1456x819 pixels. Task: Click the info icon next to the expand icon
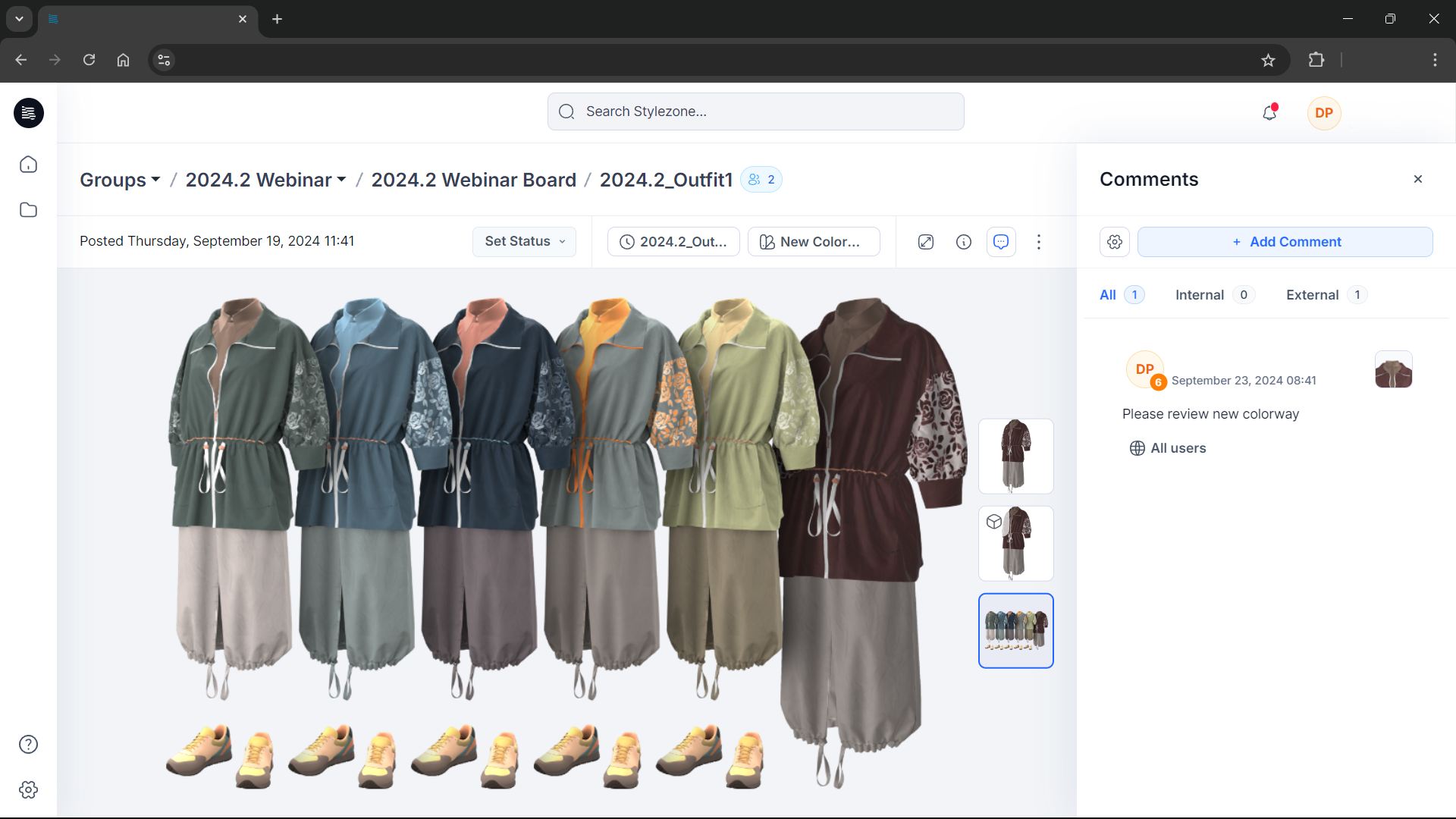point(963,241)
